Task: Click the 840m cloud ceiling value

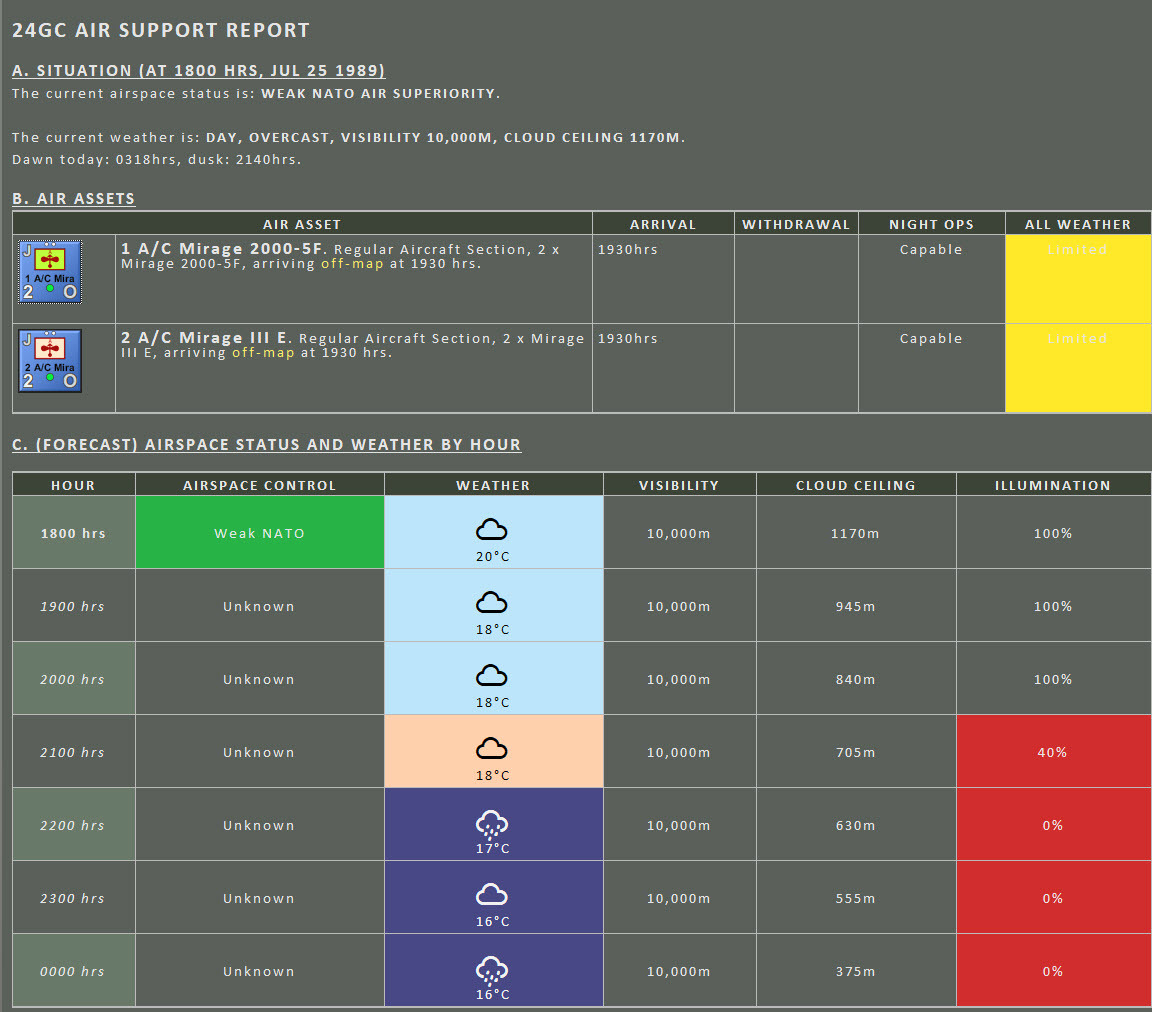Action: [x=855, y=679]
